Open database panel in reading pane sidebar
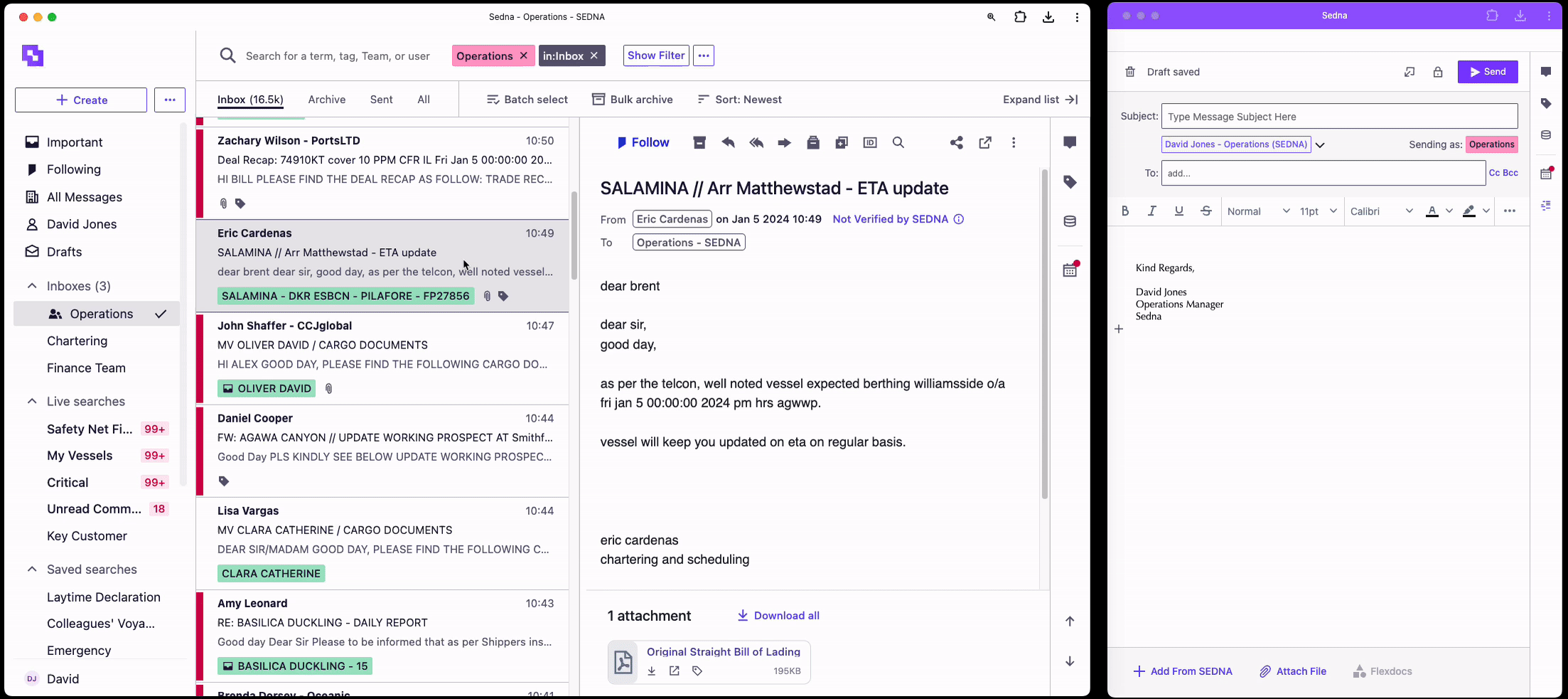1568x699 pixels. tap(1070, 221)
